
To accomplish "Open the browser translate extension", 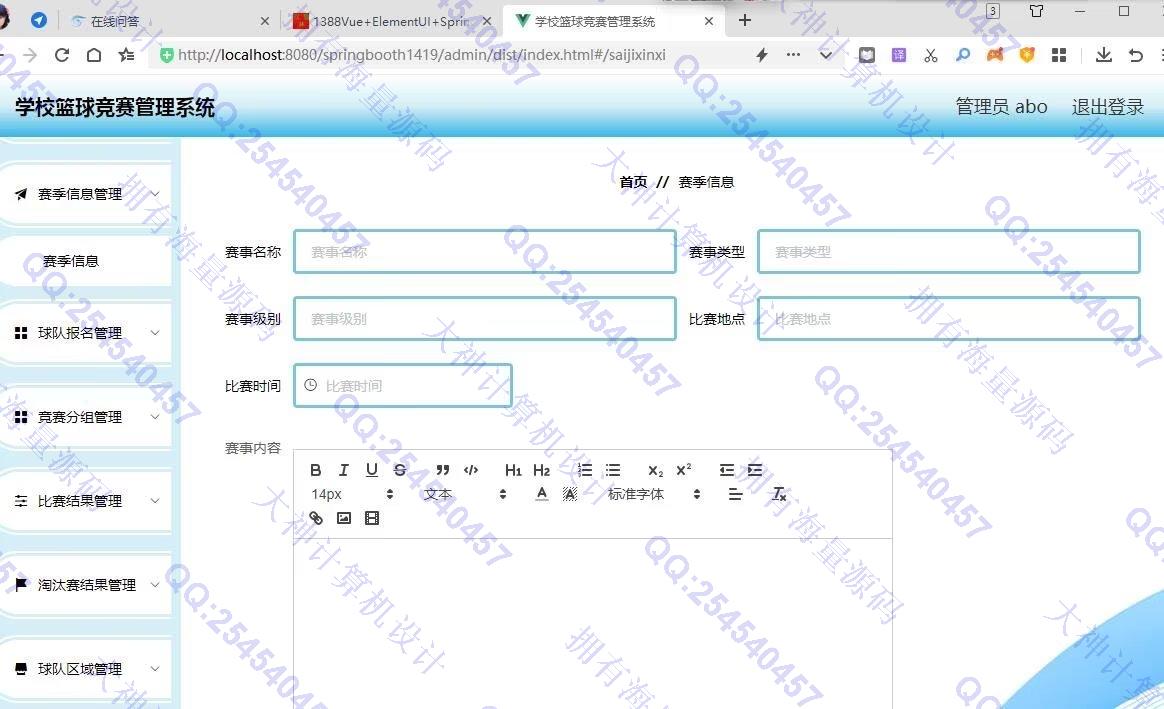I will pyautogui.click(x=899, y=55).
